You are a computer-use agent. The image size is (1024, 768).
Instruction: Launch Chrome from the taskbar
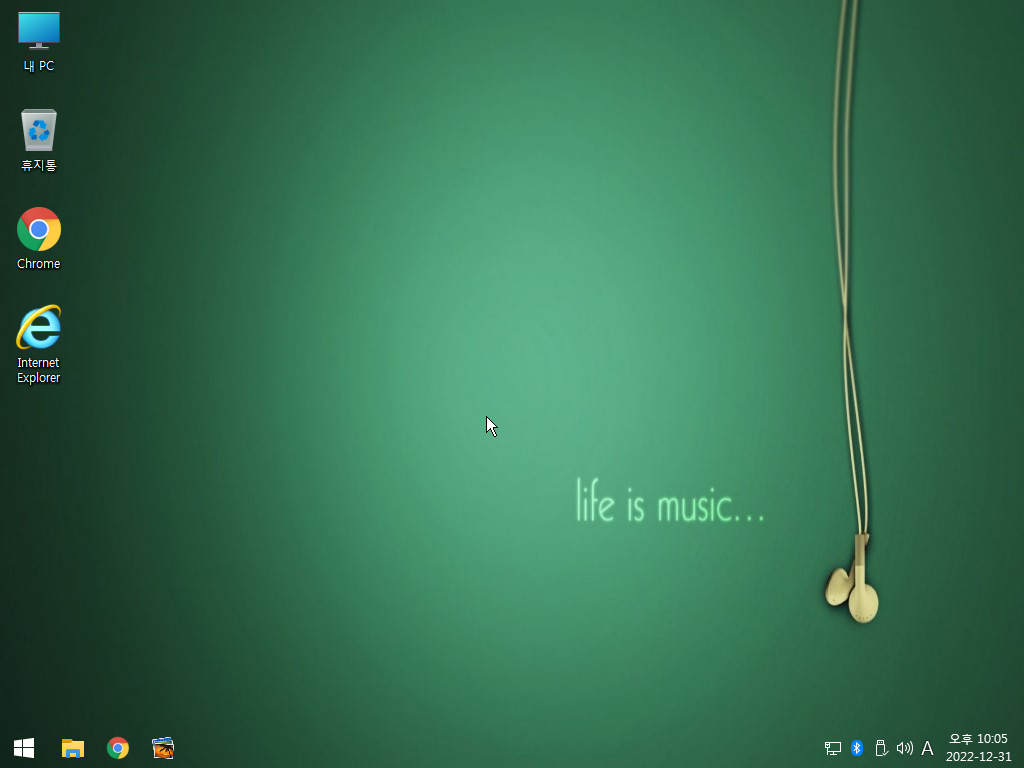[x=118, y=748]
